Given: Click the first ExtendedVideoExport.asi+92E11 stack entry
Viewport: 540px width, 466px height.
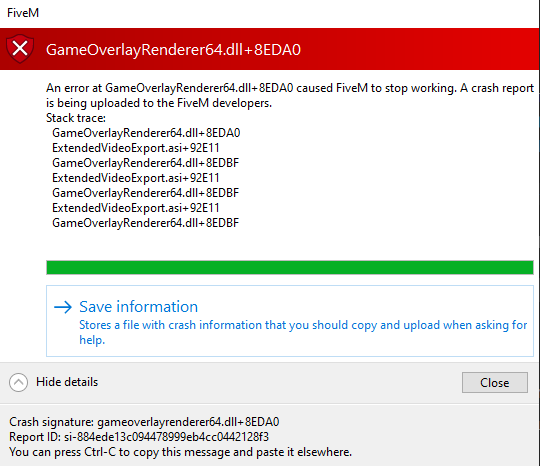Looking at the screenshot, I should (x=136, y=148).
